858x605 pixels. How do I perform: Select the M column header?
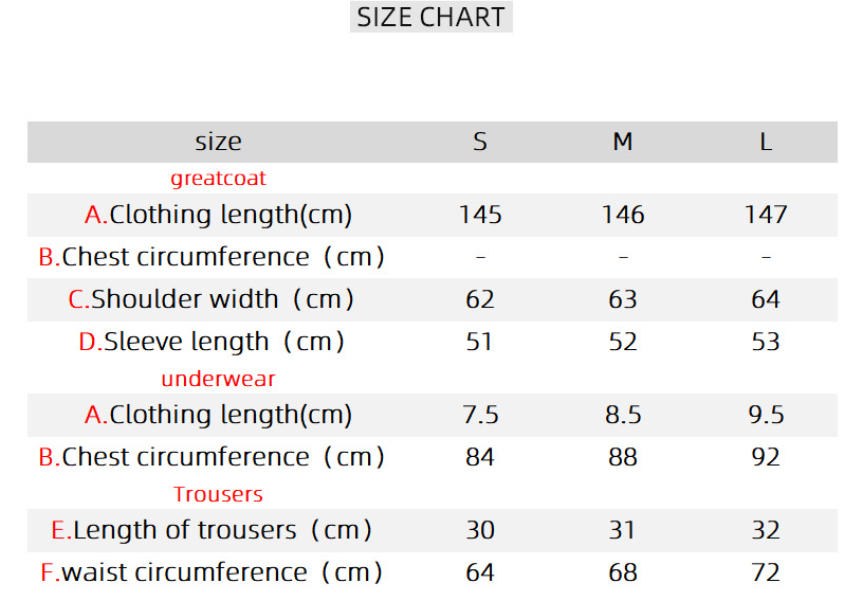point(623,142)
